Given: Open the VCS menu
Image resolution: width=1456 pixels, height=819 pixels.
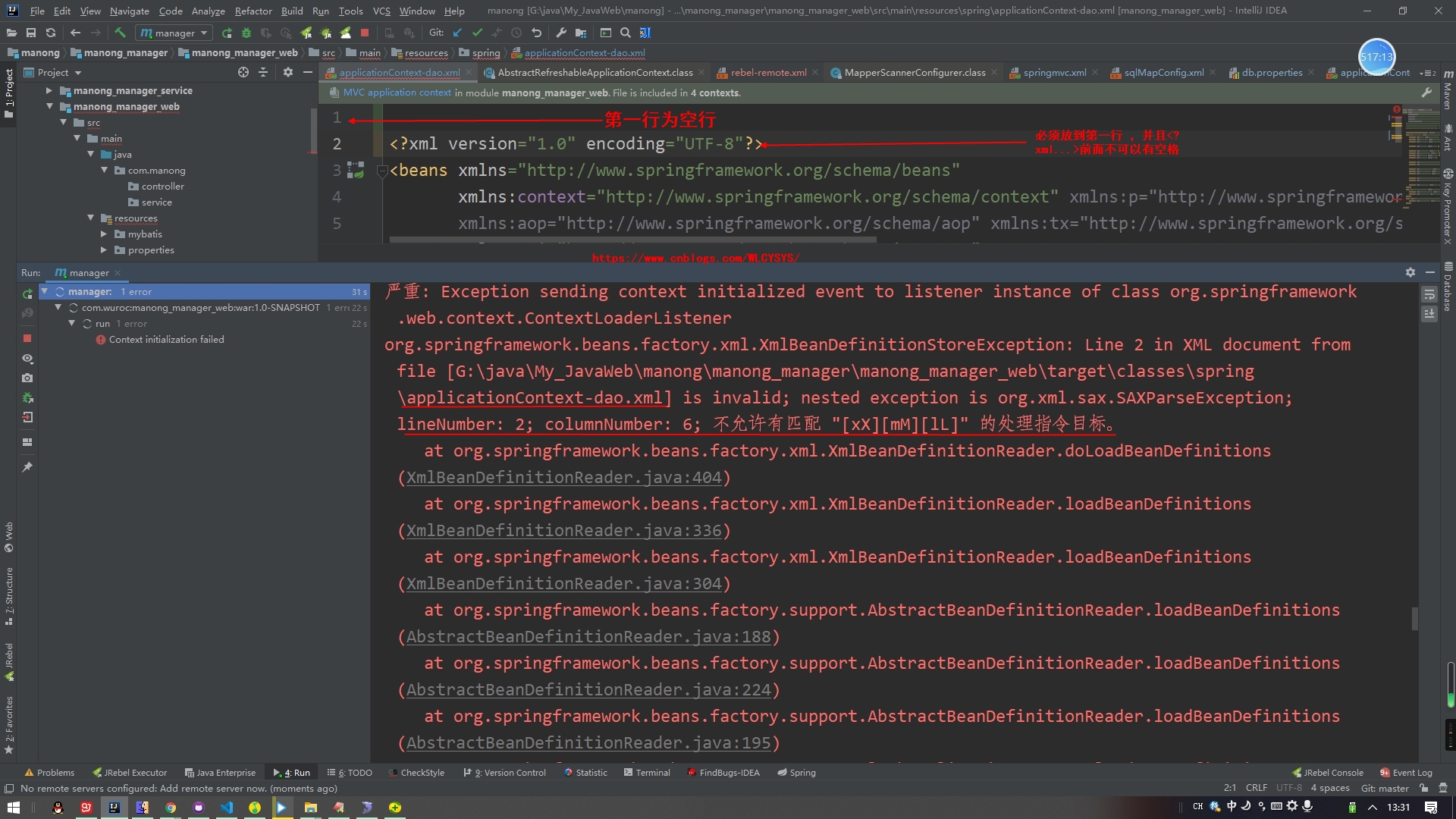Looking at the screenshot, I should [381, 11].
